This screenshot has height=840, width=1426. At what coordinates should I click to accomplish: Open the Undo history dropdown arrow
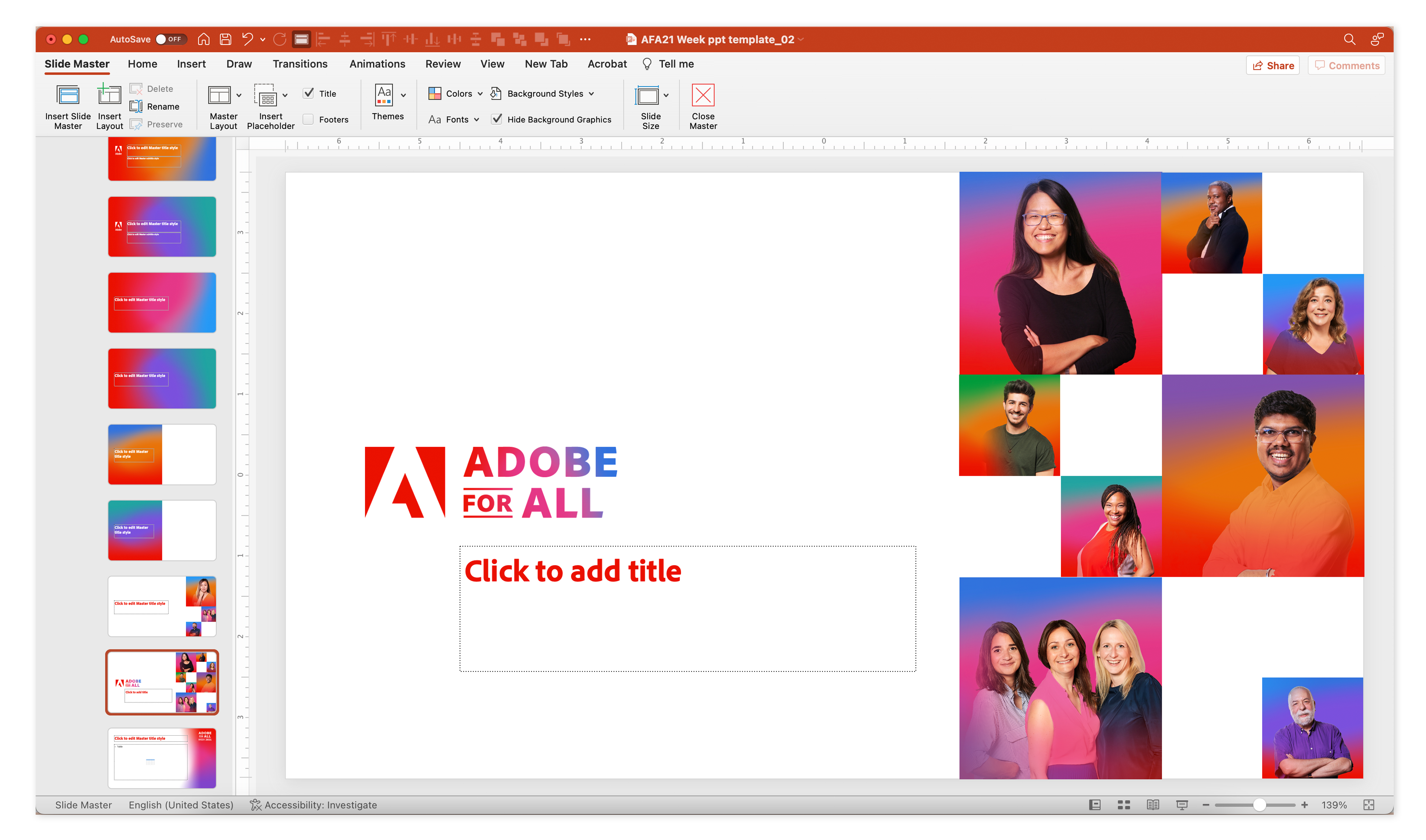263,39
